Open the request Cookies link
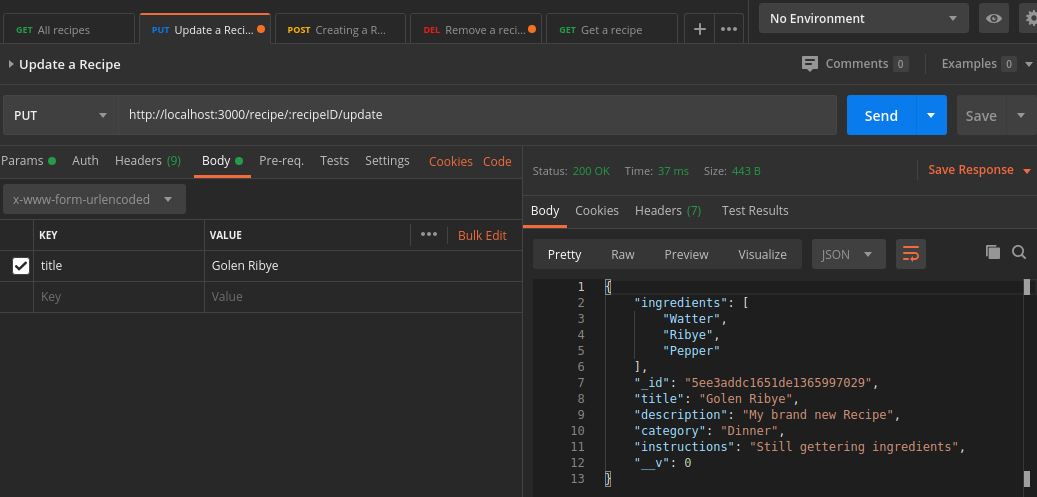1037x497 pixels. click(450, 161)
